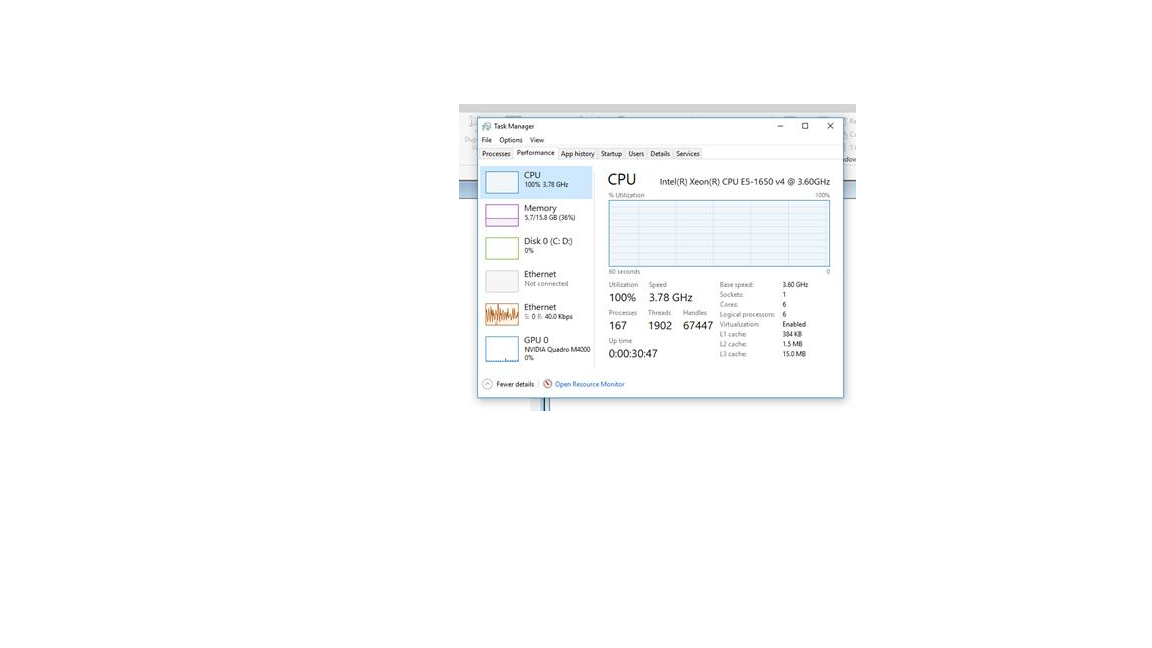Expand the File menu
Image resolution: width=1152 pixels, height=648 pixels.
[x=487, y=140]
